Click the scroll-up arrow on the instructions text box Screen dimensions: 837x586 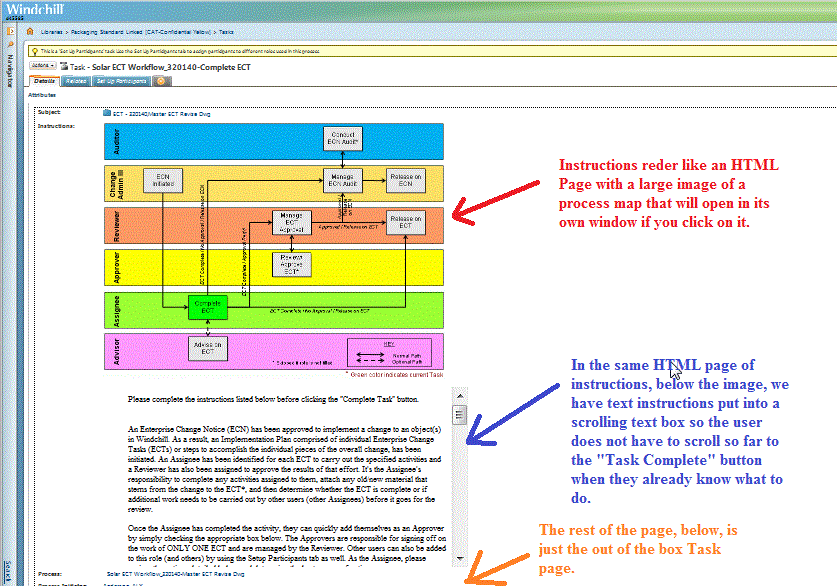coord(459,396)
